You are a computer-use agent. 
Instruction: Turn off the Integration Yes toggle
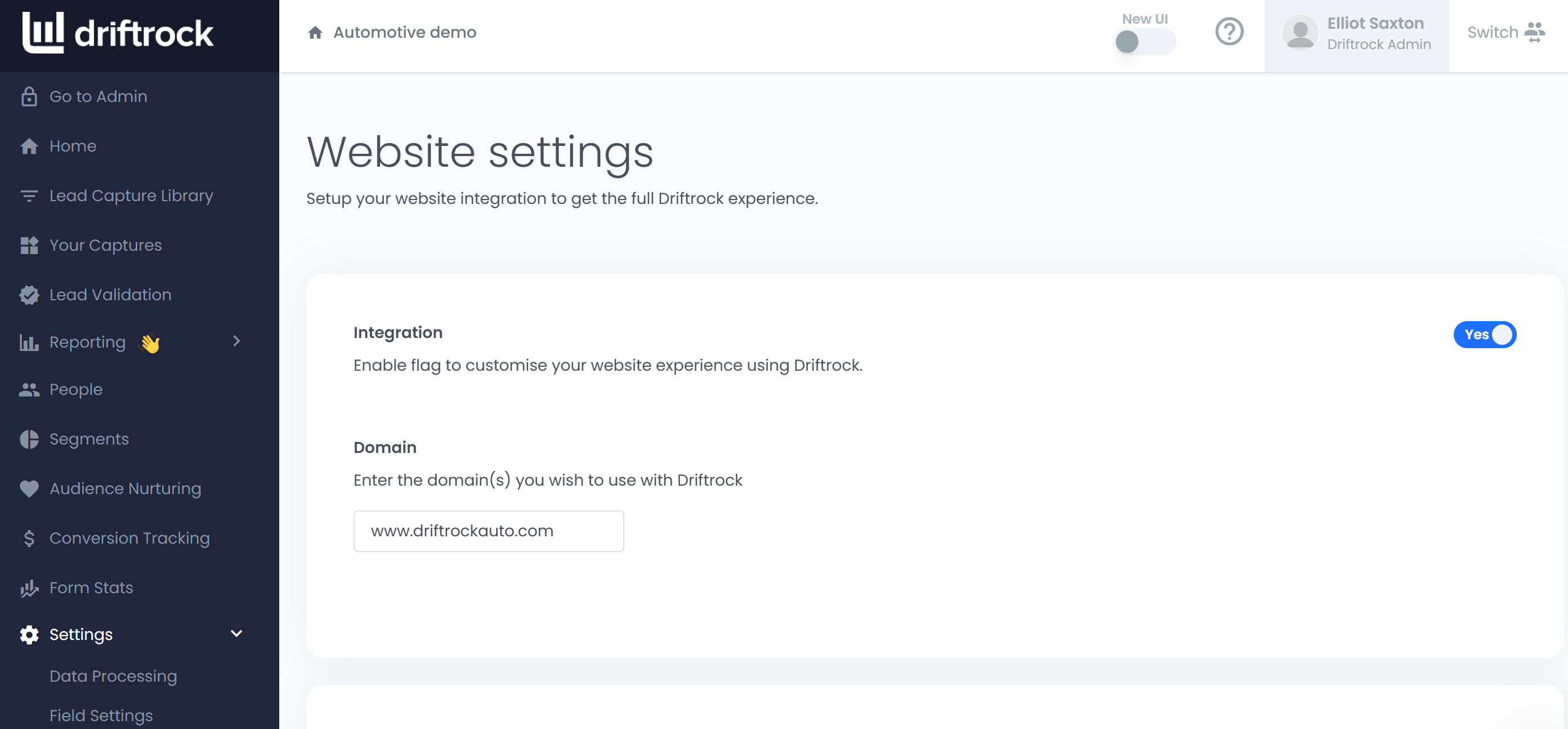pos(1484,334)
